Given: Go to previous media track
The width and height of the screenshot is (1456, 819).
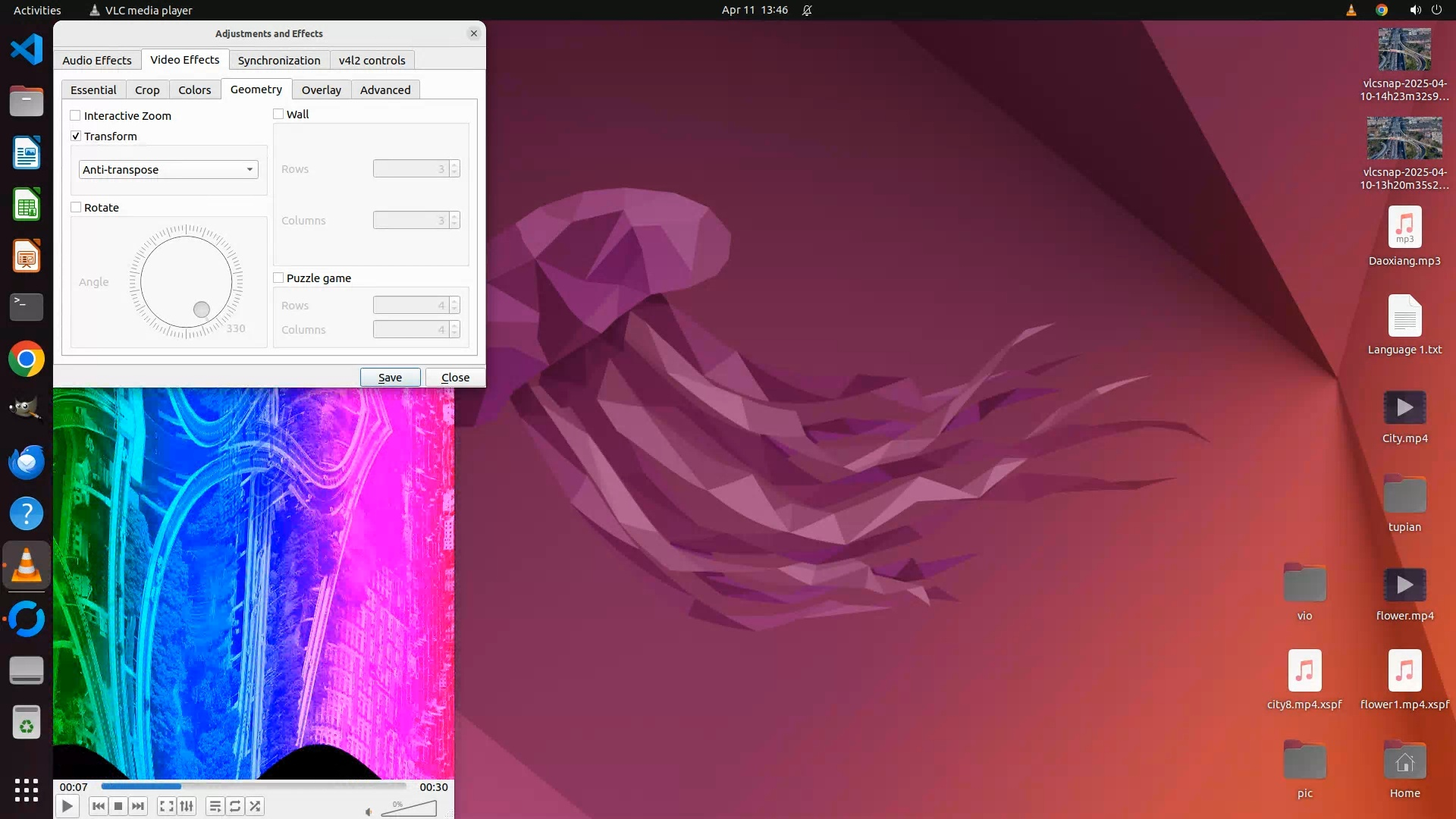Looking at the screenshot, I should pos(98,806).
